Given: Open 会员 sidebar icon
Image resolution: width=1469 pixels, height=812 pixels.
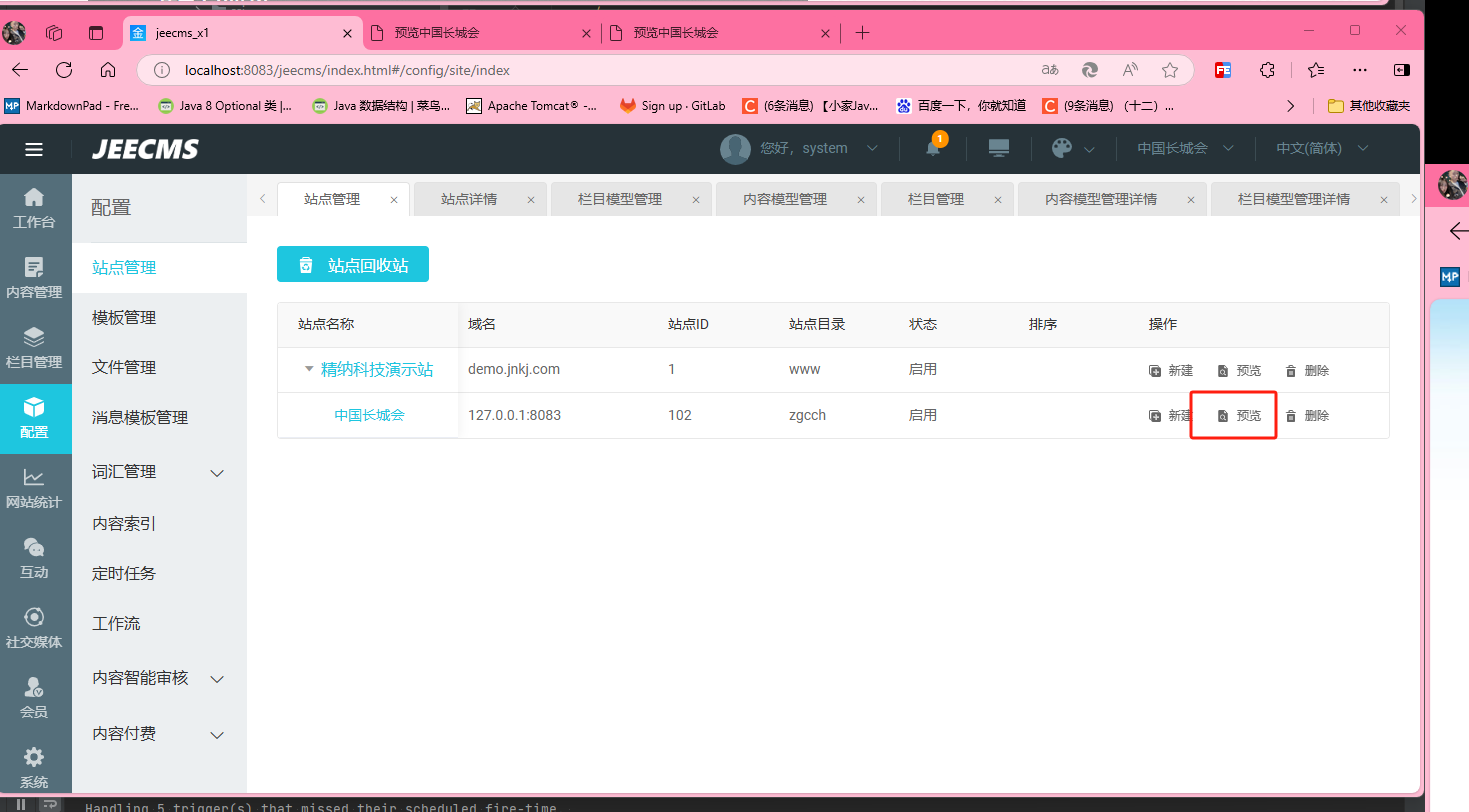Looking at the screenshot, I should coord(34,698).
